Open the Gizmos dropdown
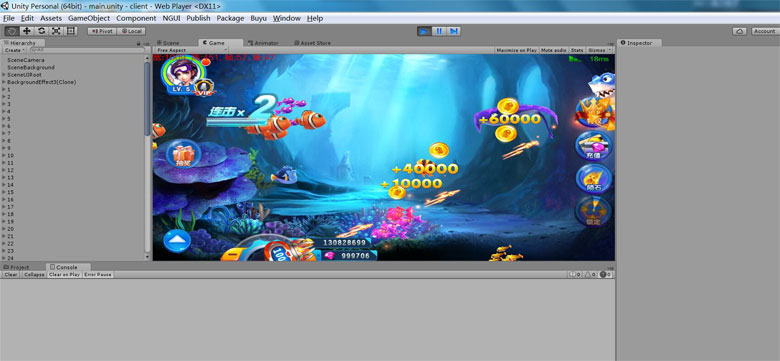Screen dimensions: 780x361 point(599,50)
